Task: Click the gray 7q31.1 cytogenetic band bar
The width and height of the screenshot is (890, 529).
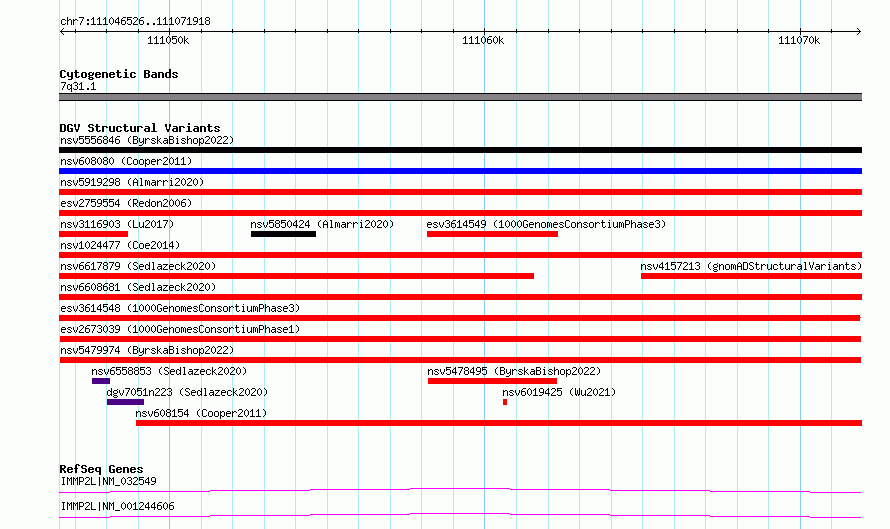Action: point(460,97)
